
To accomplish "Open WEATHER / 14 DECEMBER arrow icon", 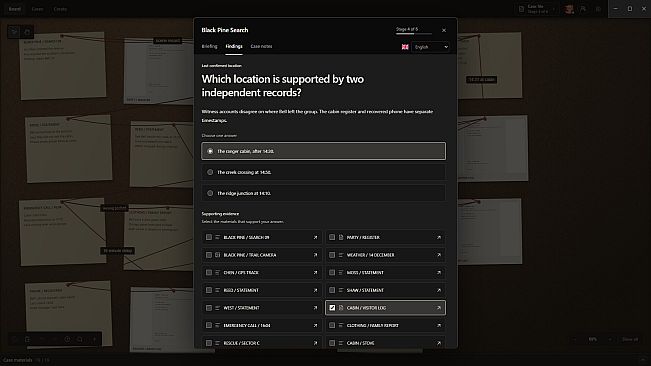I will [438, 255].
